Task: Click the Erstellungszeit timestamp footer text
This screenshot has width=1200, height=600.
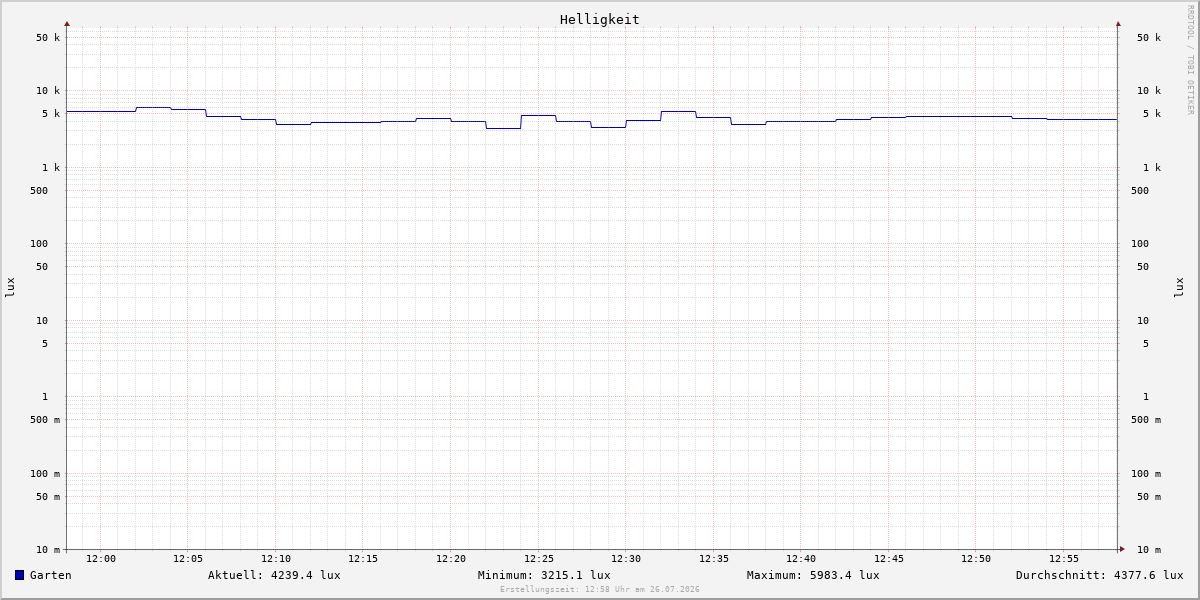Action: tap(600, 590)
